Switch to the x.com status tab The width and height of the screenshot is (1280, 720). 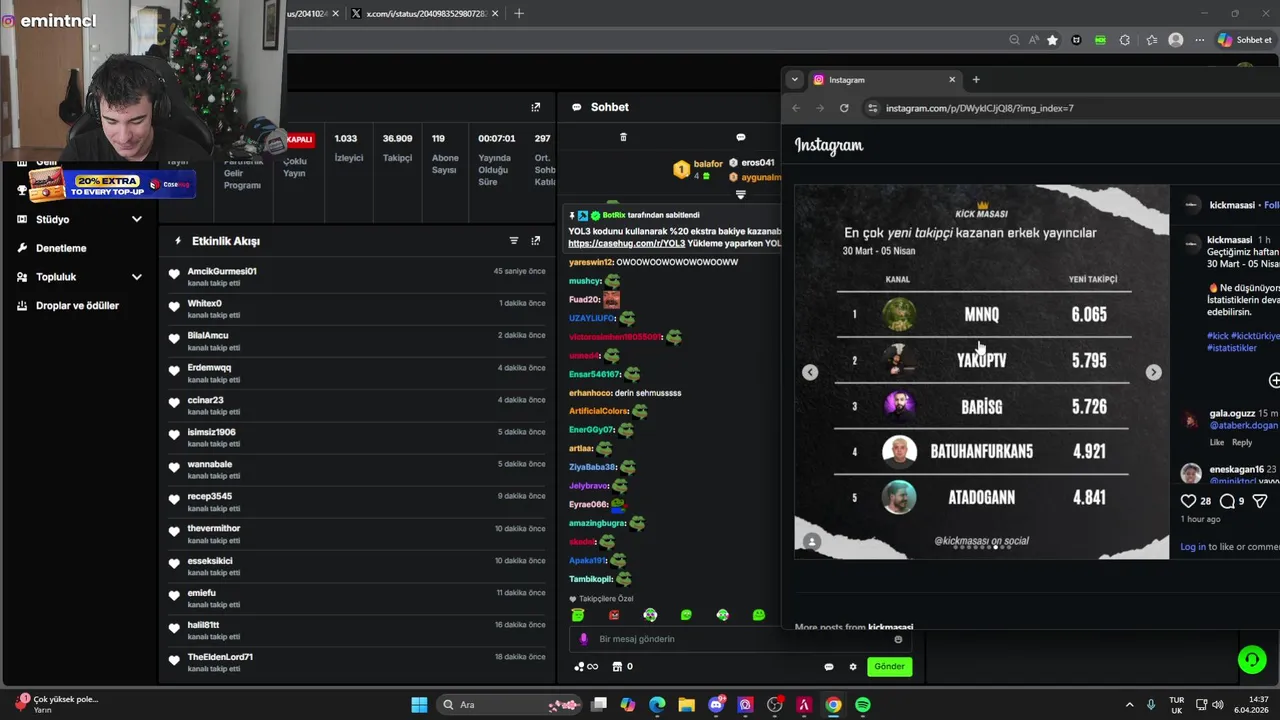[426, 13]
